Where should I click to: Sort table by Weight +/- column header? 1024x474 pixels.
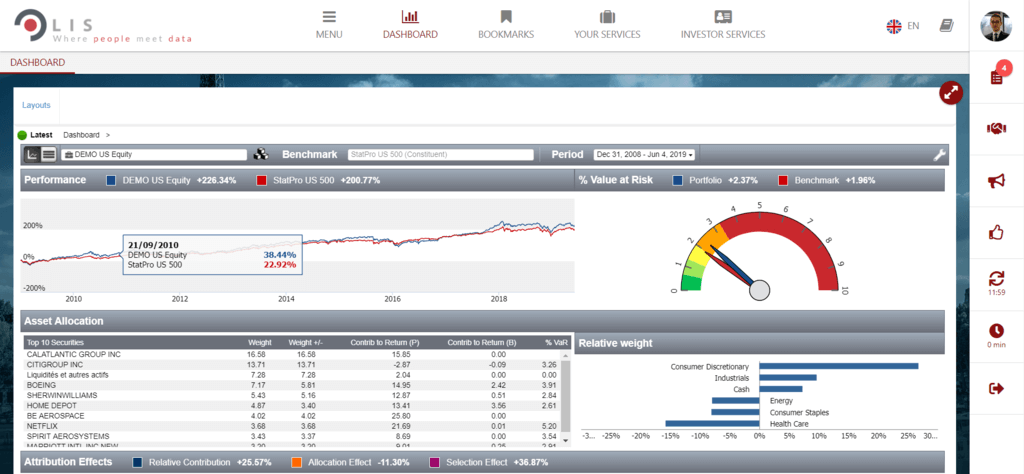click(306, 343)
